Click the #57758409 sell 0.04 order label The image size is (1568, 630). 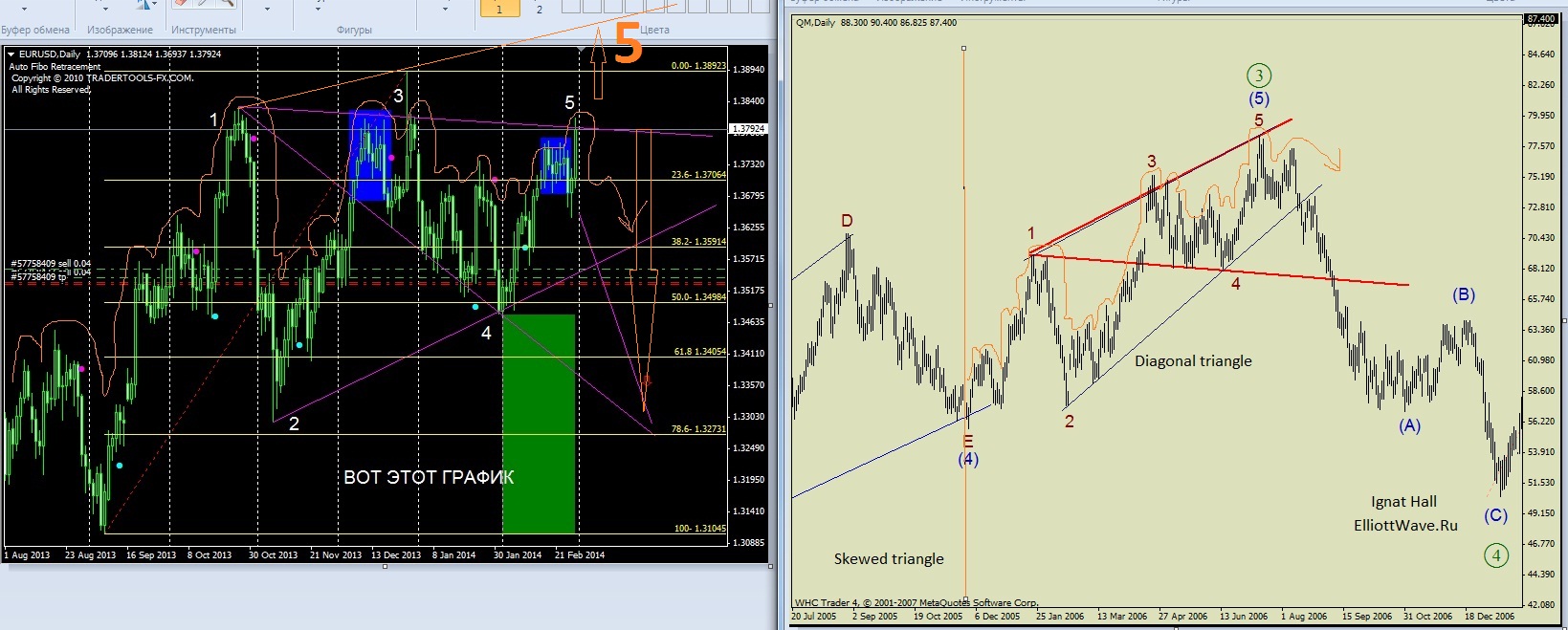click(x=51, y=264)
